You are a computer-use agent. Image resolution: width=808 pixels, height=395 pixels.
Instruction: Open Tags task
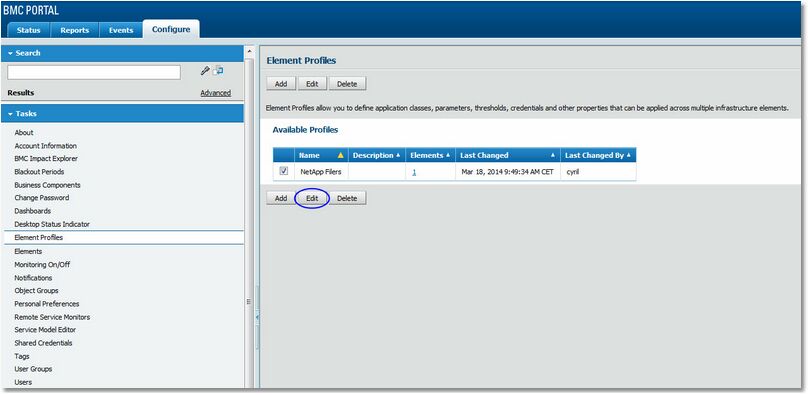point(22,356)
